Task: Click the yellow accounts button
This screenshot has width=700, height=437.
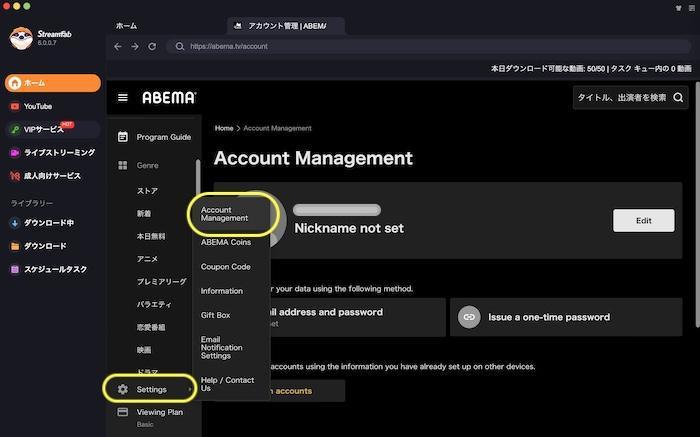Action: [307, 391]
